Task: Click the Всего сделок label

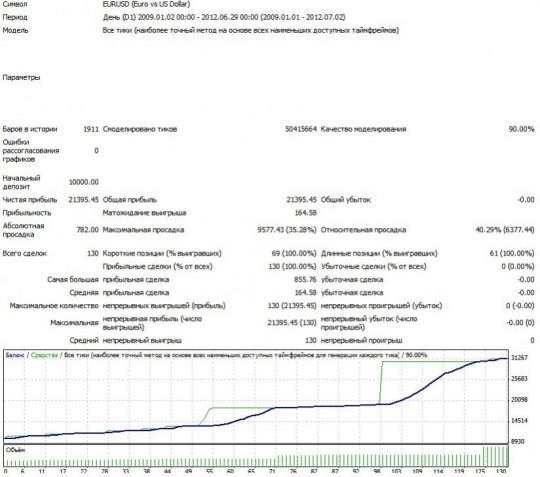Action: tap(24, 253)
